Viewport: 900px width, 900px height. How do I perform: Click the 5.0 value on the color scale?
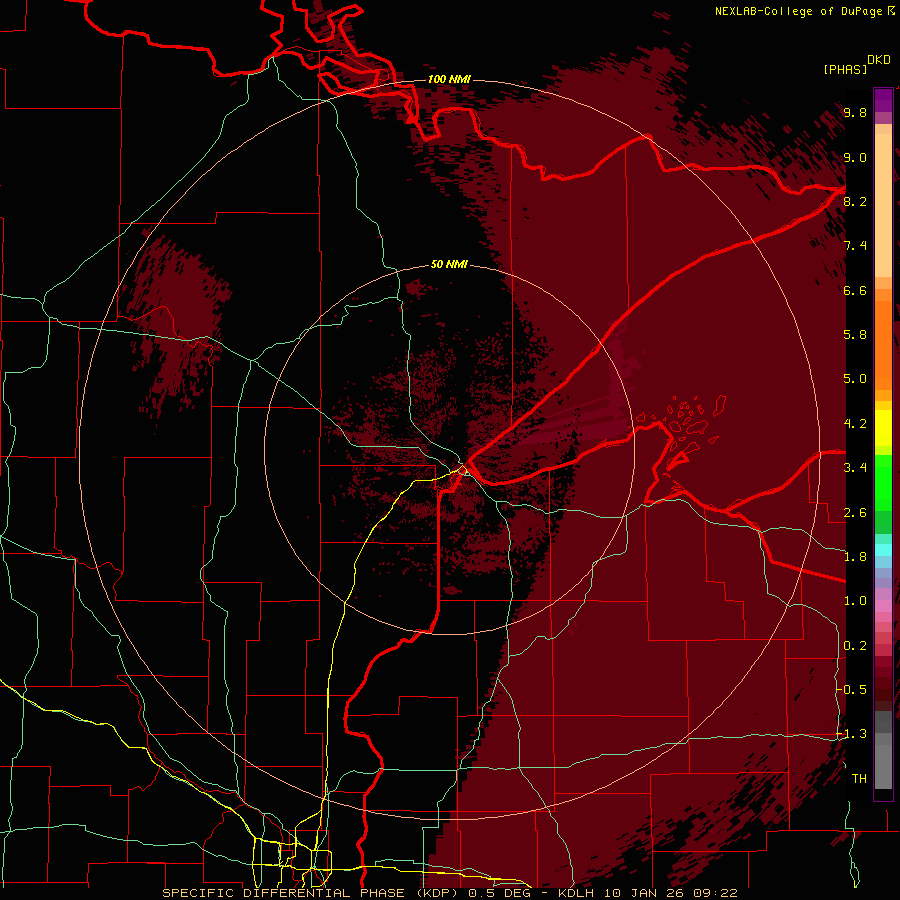click(x=855, y=379)
